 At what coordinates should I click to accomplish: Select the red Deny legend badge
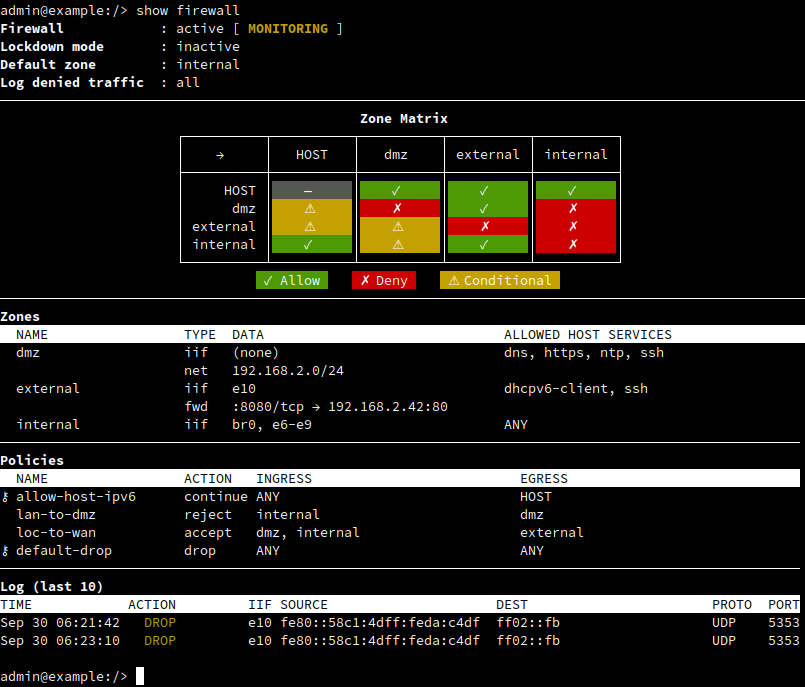(383, 281)
